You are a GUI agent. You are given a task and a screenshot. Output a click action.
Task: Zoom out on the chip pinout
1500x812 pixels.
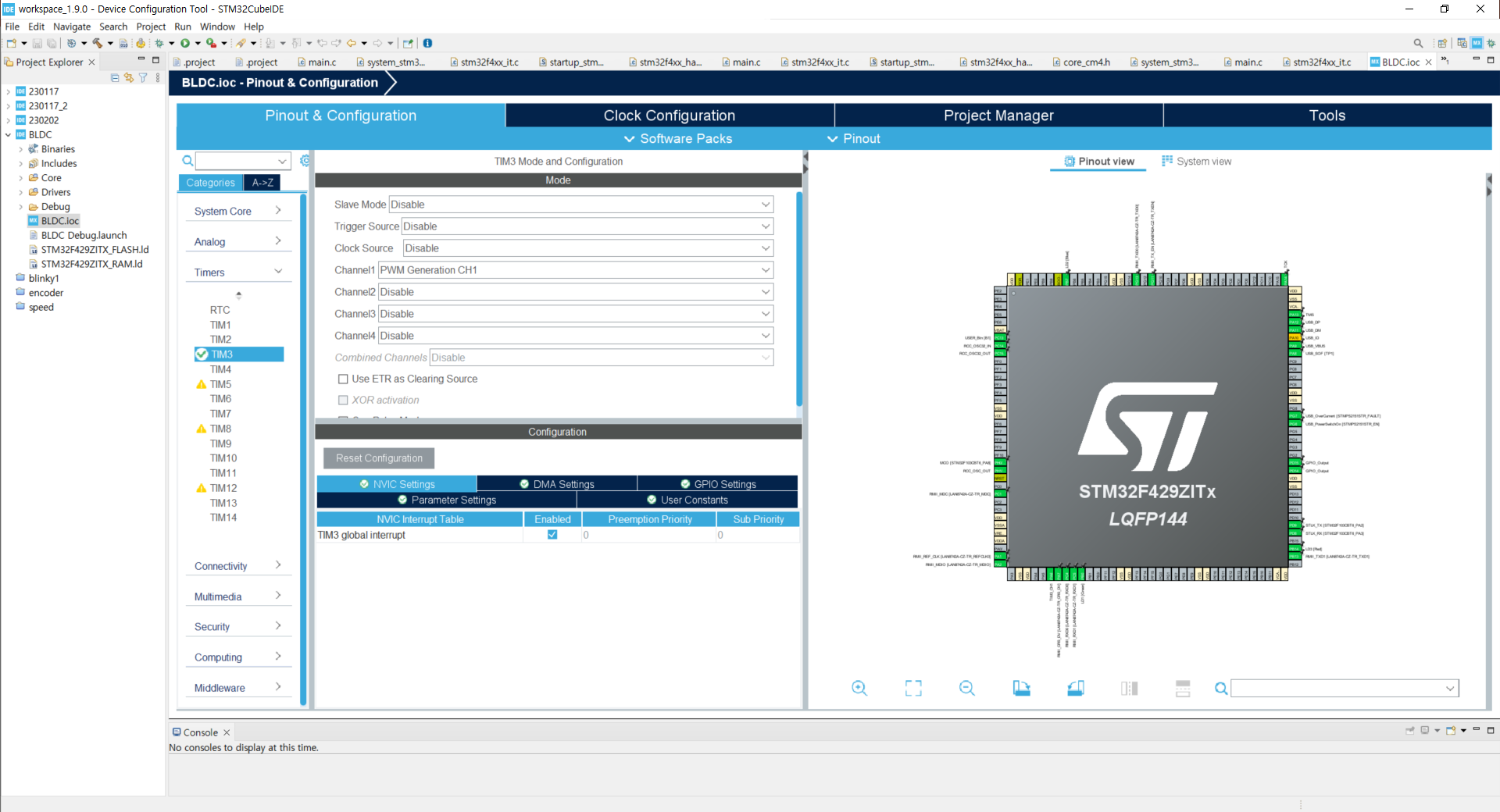(x=967, y=688)
